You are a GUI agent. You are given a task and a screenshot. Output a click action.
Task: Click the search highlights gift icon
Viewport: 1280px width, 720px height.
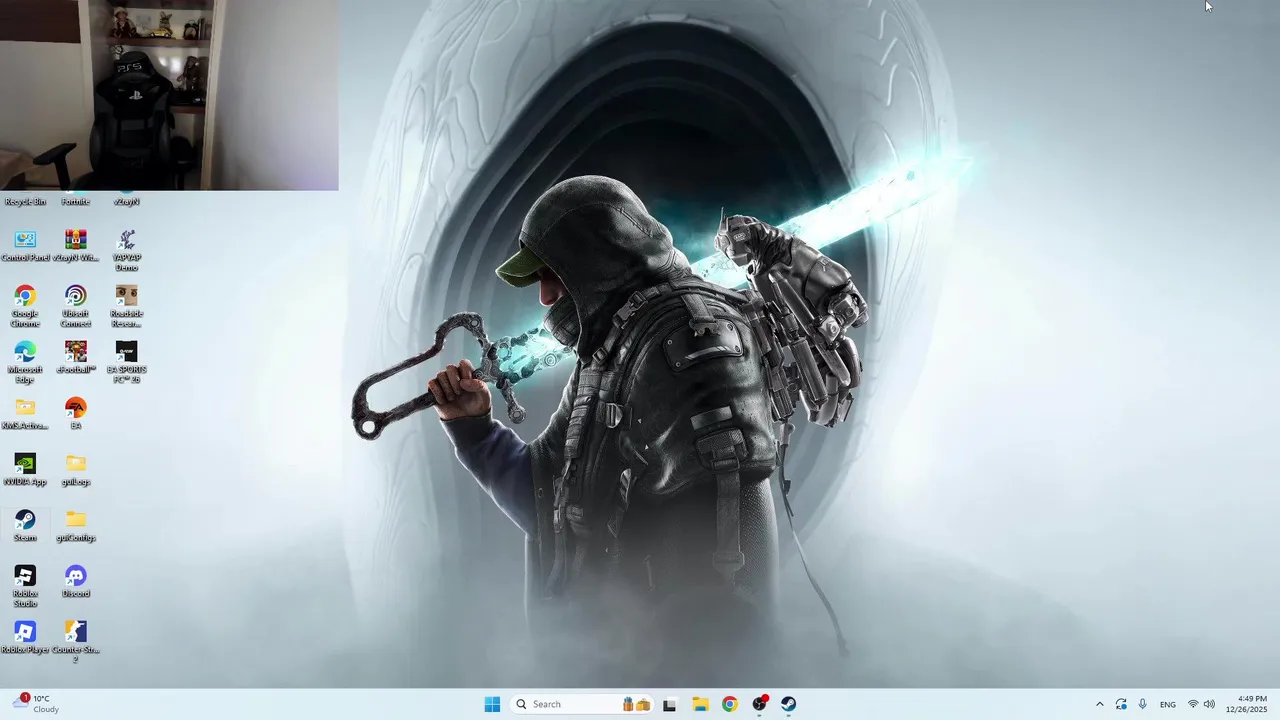tap(636, 704)
